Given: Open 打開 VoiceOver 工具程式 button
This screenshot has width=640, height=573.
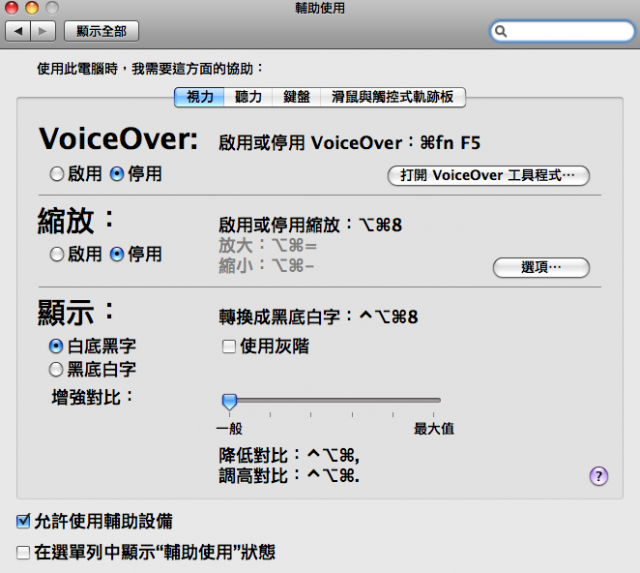Looking at the screenshot, I should [488, 175].
